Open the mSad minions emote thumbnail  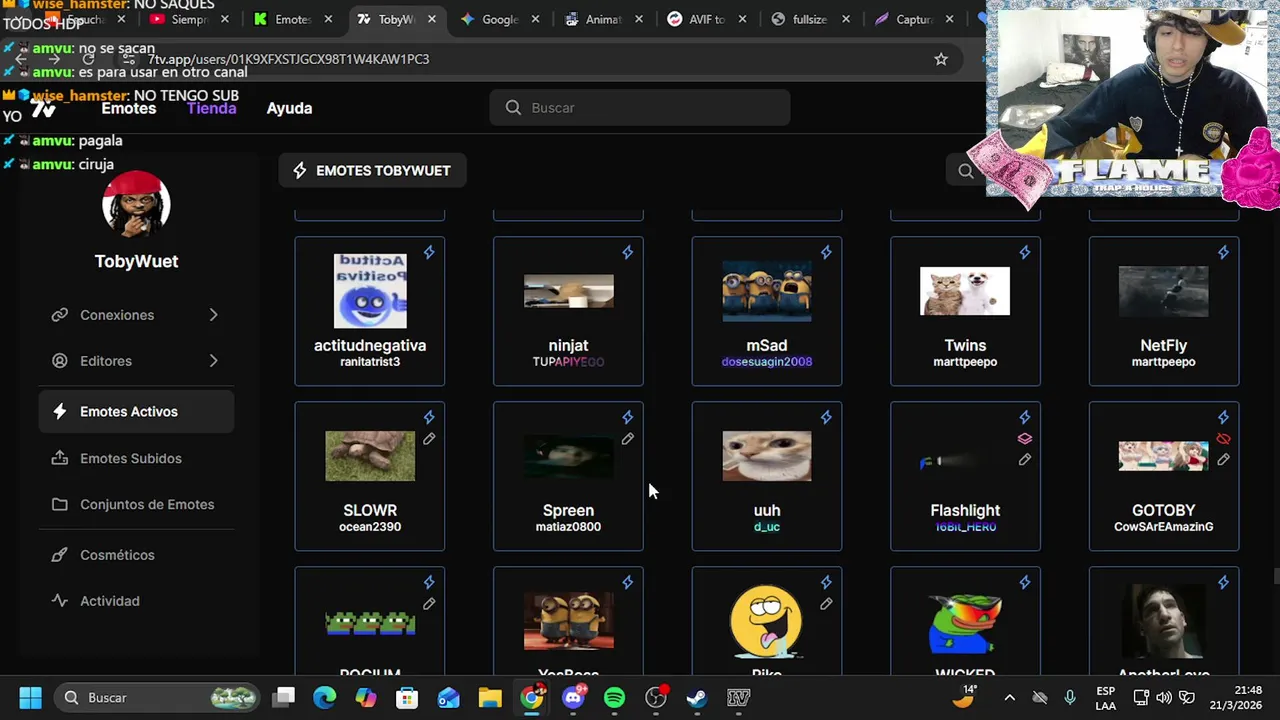[767, 291]
